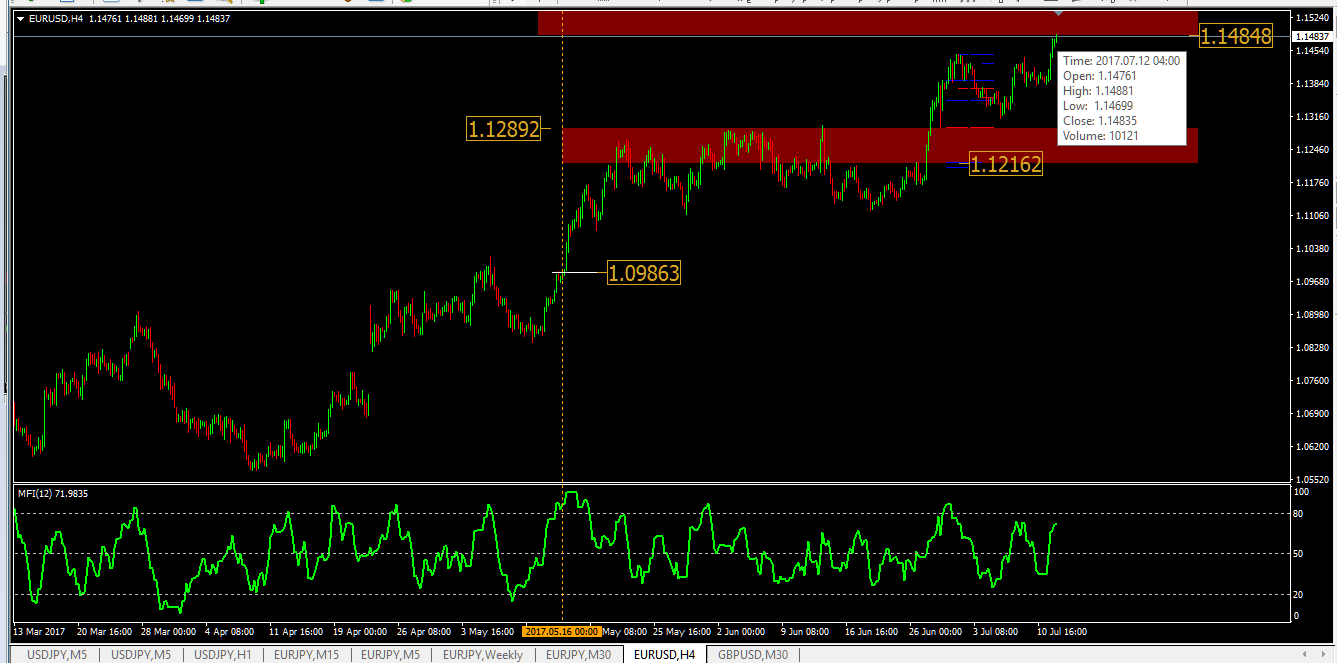This screenshot has height=663, width=1337.
Task: Switch to the EURJPY,M15 chart tab
Action: [308, 655]
